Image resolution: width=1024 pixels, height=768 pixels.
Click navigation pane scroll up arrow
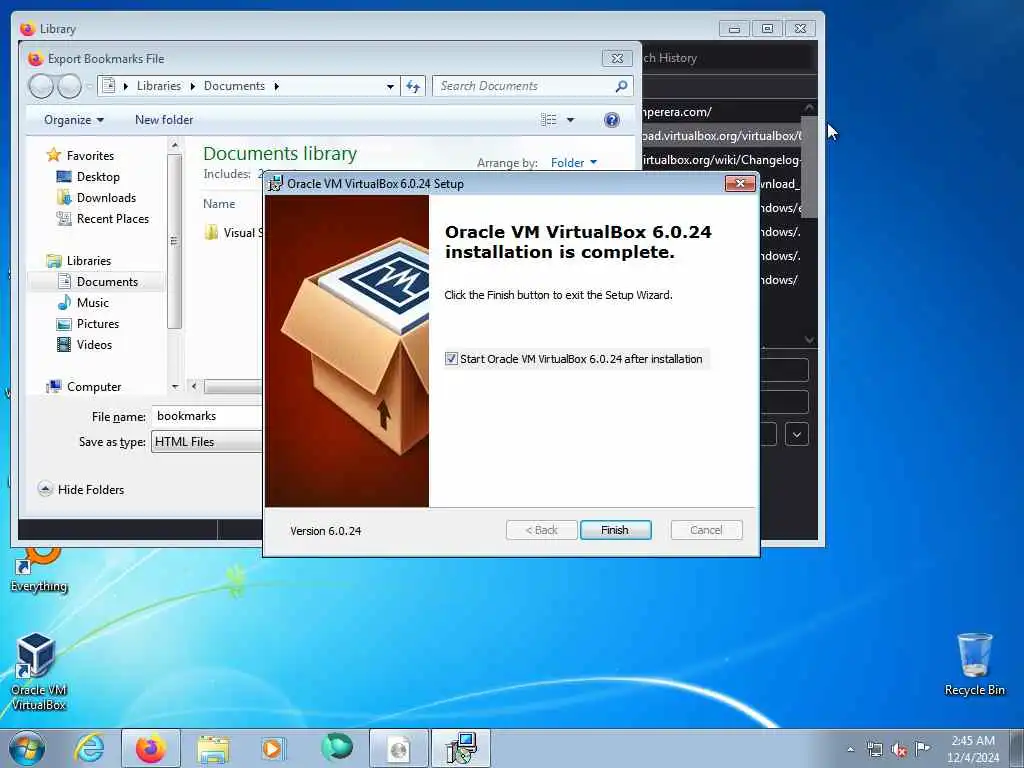pos(174,144)
